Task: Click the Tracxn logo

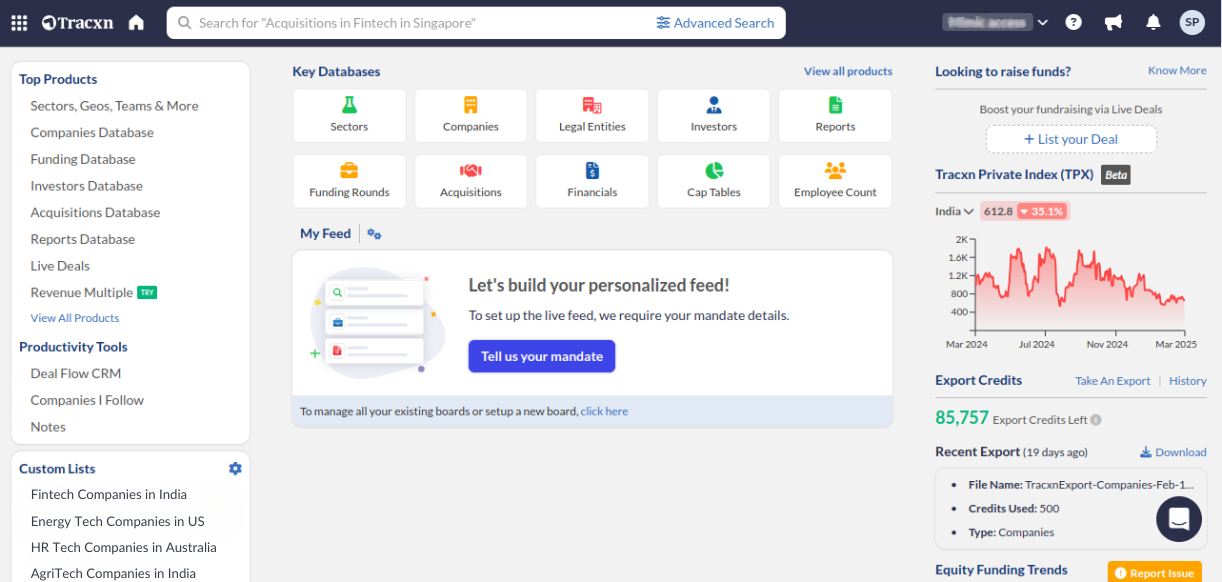Action: coord(79,22)
